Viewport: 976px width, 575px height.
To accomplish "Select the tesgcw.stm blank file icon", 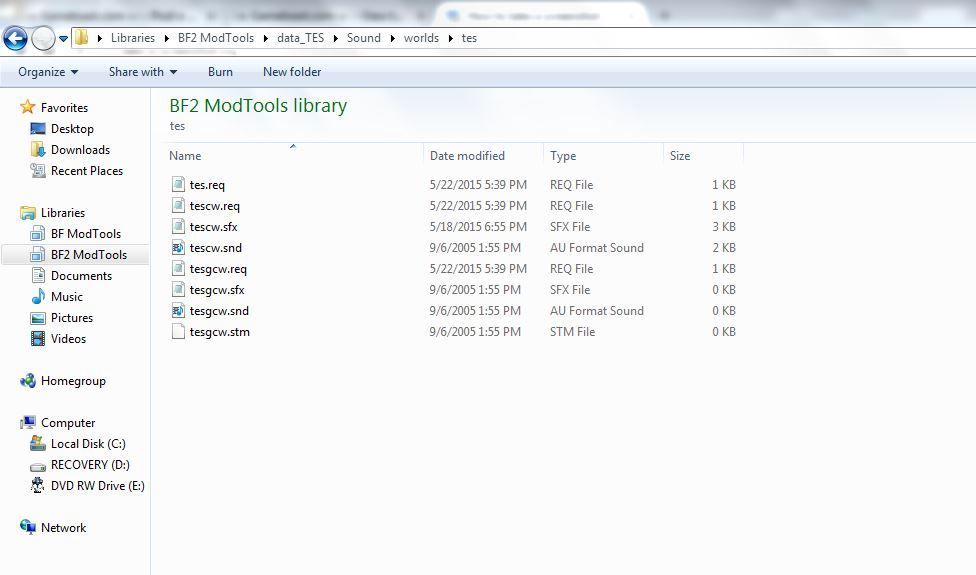I will (178, 332).
